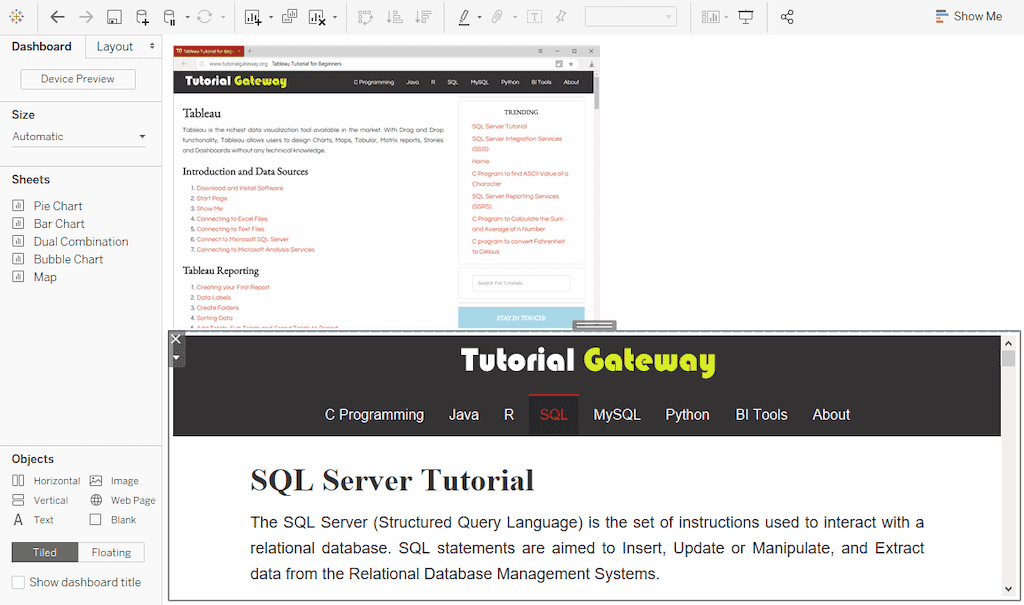Click the Duplicate sheet icon
This screenshot has width=1024, height=605.
(289, 17)
